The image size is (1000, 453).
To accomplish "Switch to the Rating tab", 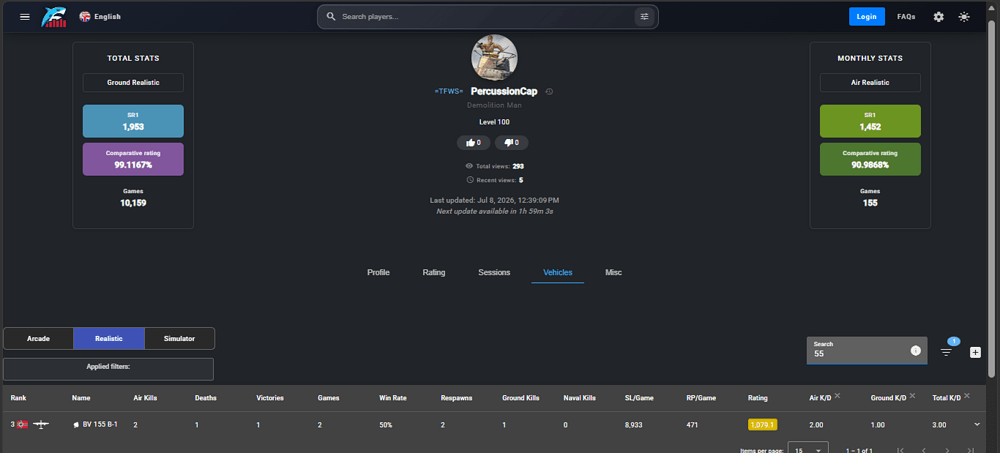I will (434, 272).
